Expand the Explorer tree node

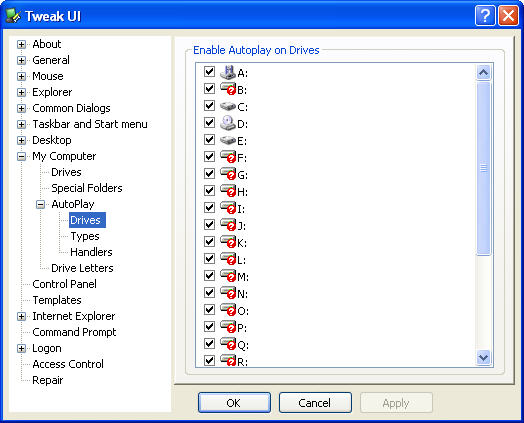coord(21,93)
